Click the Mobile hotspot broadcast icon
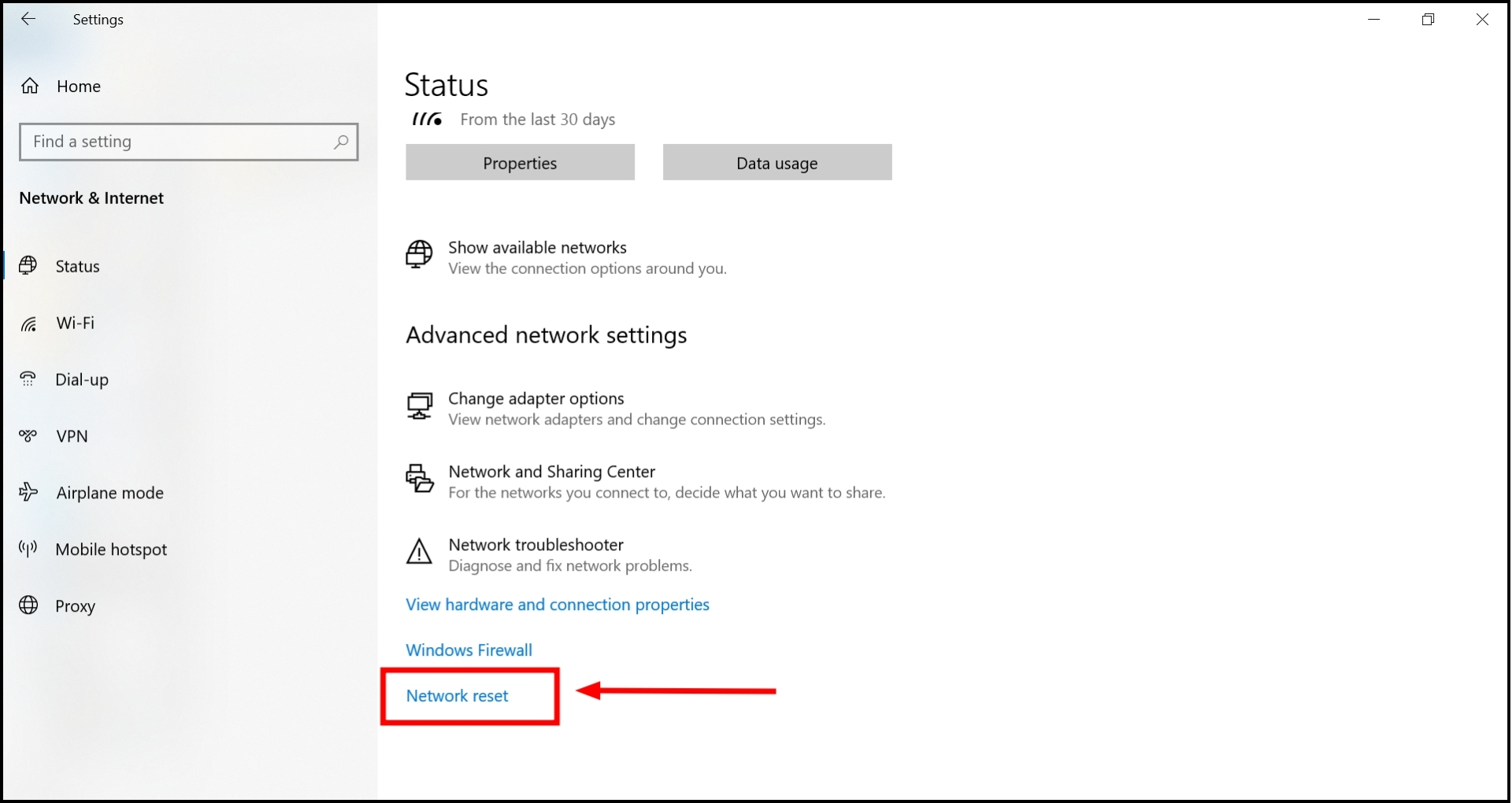1512x803 pixels. click(28, 549)
